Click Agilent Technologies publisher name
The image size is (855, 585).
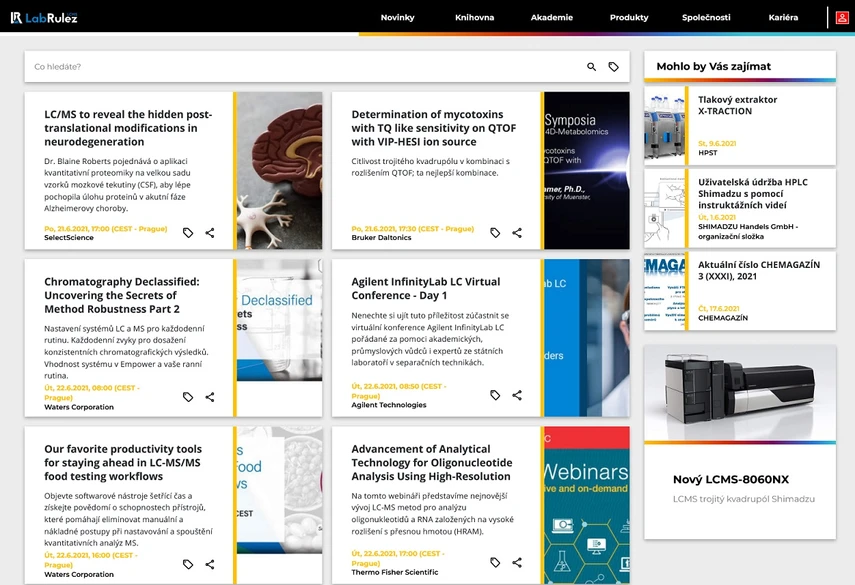click(389, 405)
